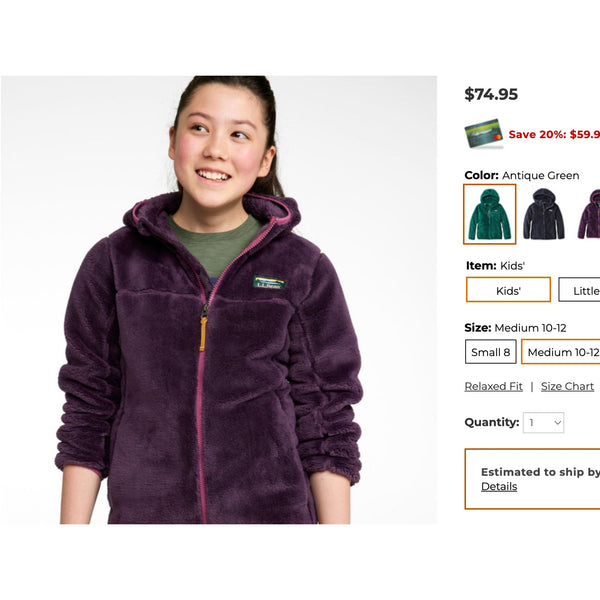Select the Antique Green jacket swatch
Image resolution: width=600 pixels, height=600 pixels.
click(489, 214)
